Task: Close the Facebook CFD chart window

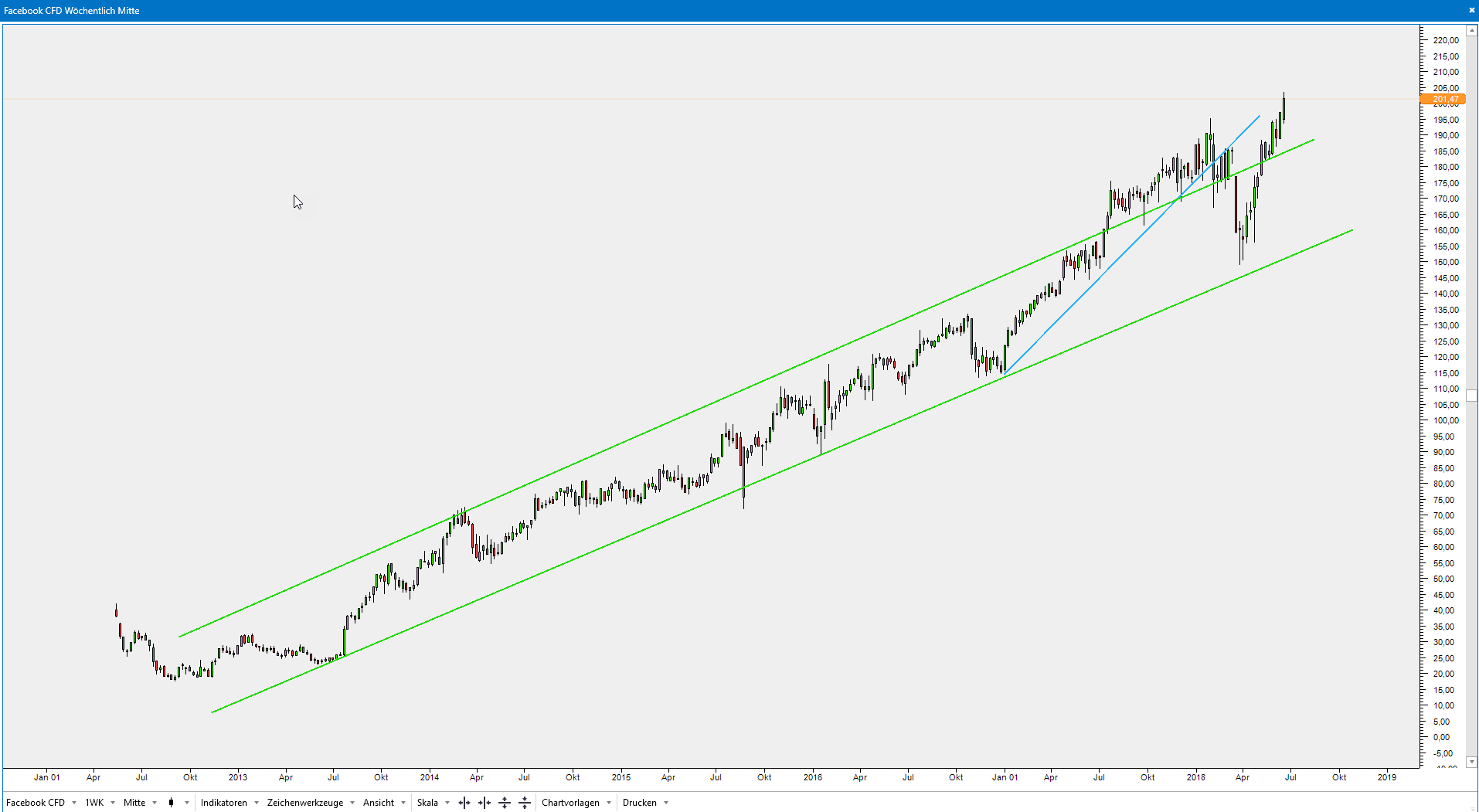Action: [1471, 10]
